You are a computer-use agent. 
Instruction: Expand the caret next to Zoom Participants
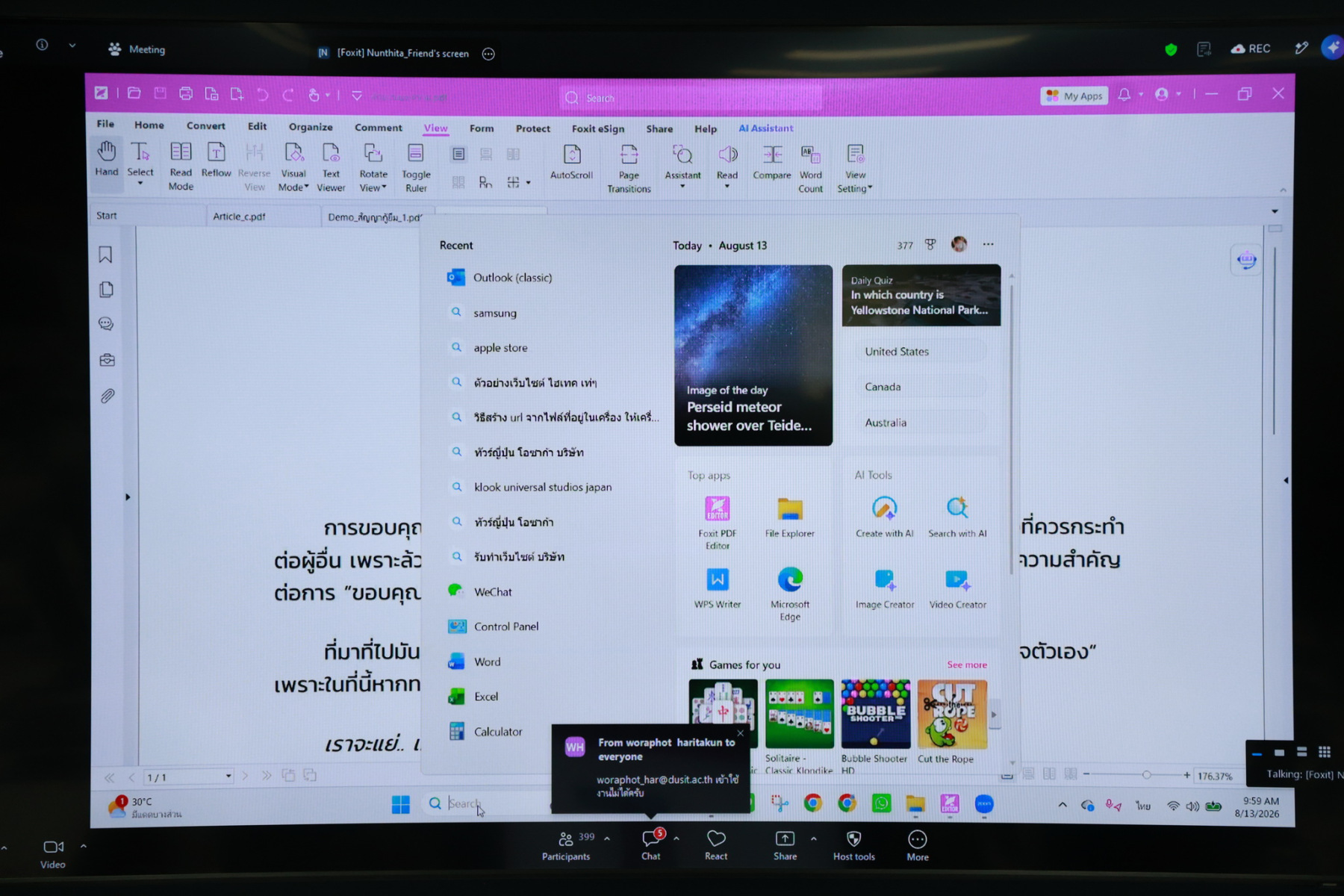tap(607, 839)
